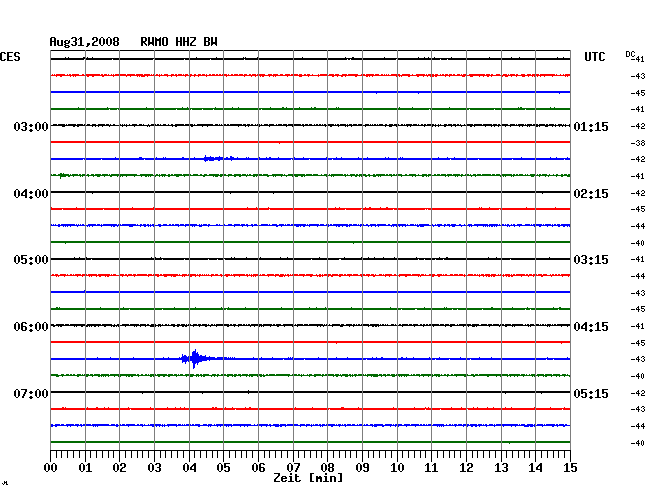Image resolution: width=650 pixels, height=494 pixels.
Task: Click the channel name HHZ
Action: (186, 42)
